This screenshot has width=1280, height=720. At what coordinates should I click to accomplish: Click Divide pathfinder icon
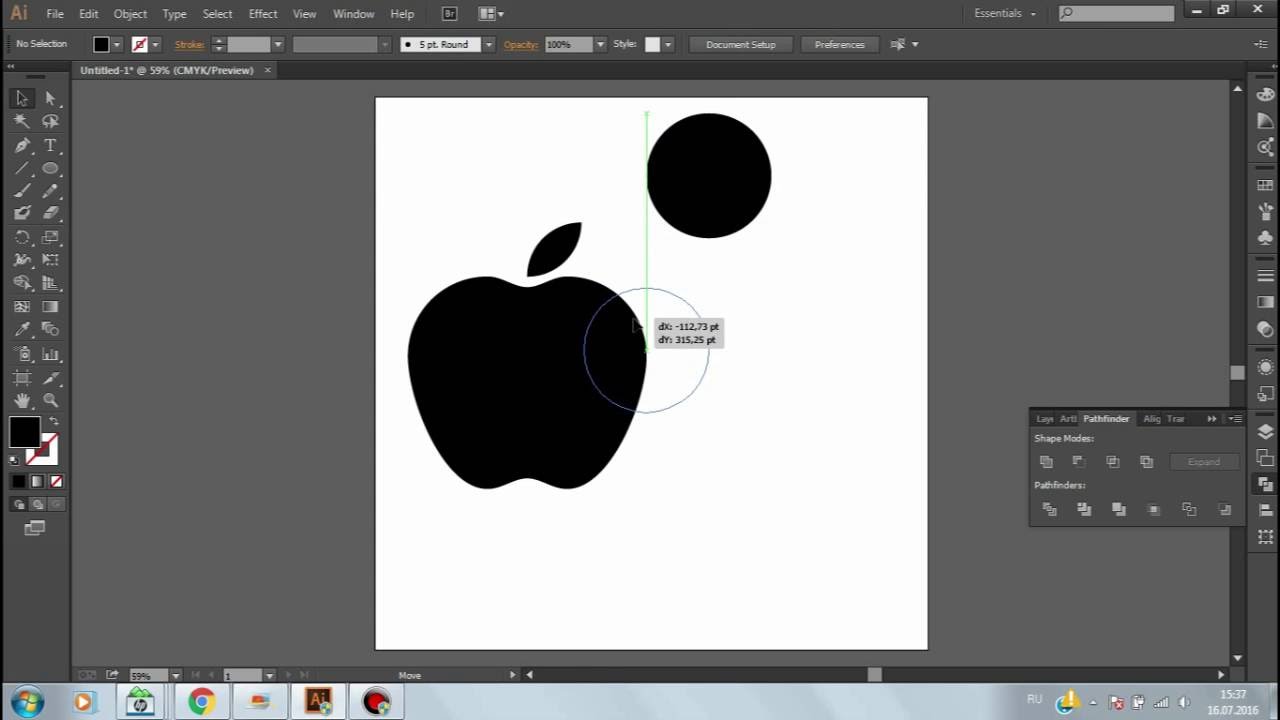click(x=1050, y=509)
